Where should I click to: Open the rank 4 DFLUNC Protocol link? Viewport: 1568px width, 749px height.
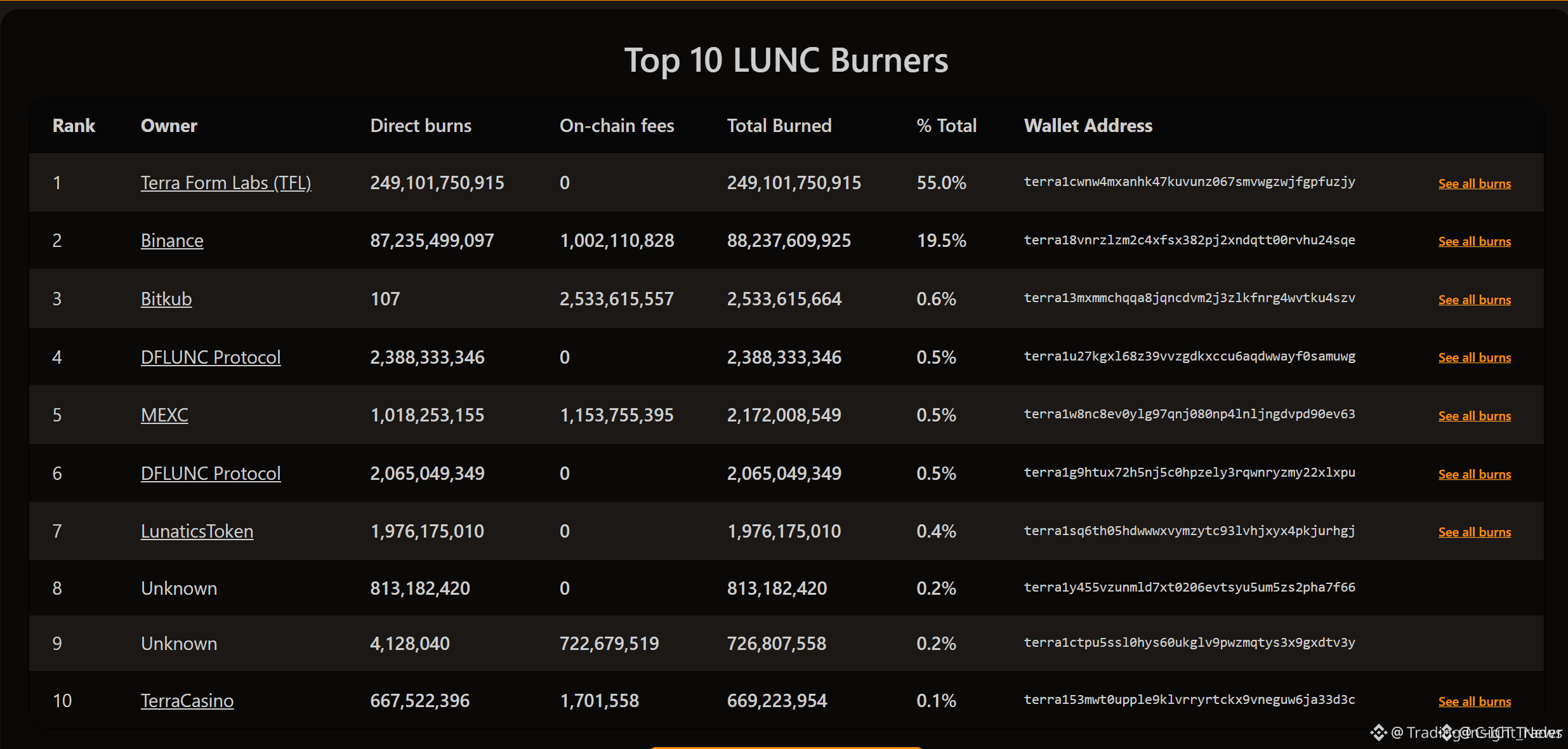point(211,357)
